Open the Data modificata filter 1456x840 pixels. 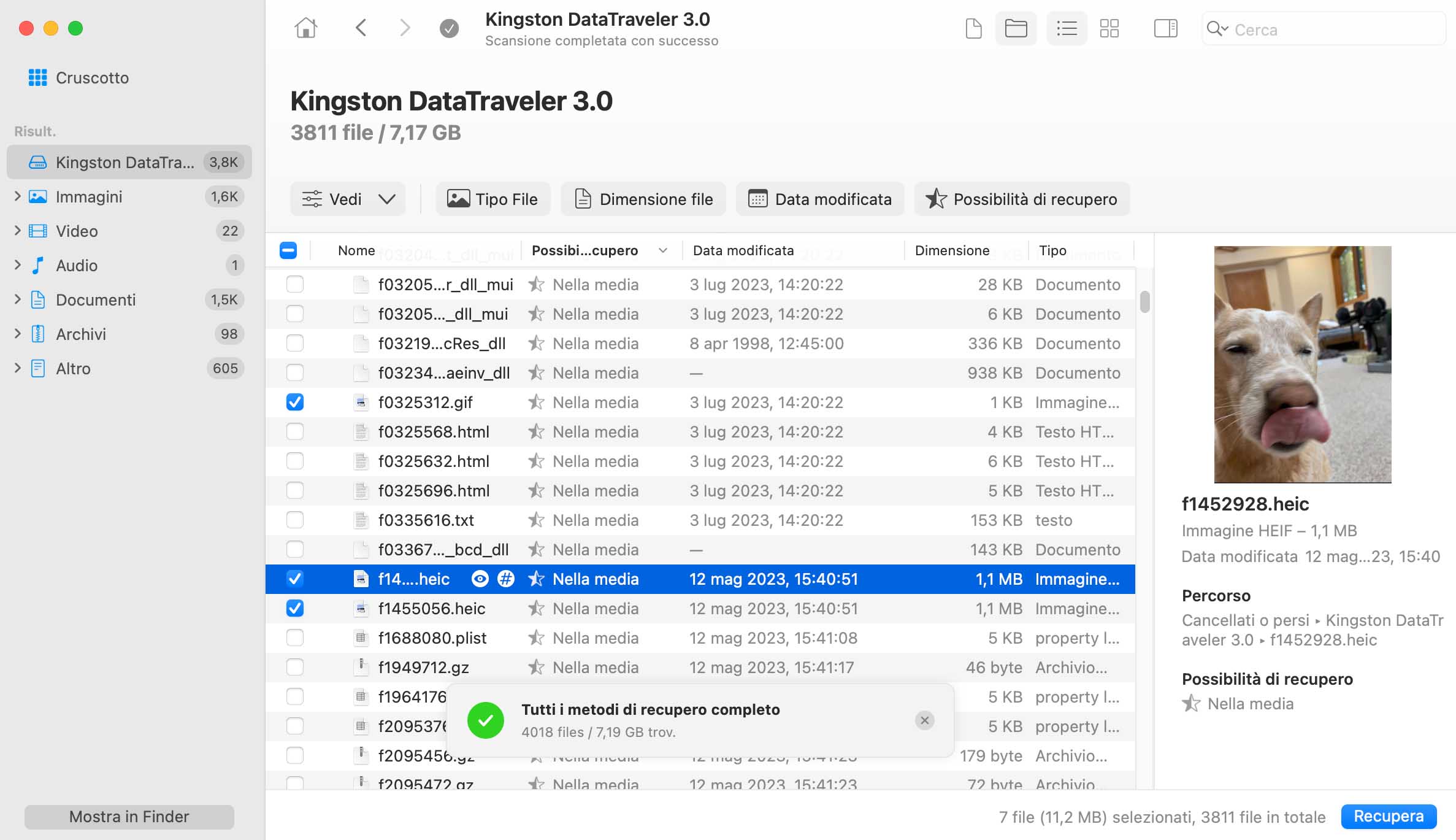click(820, 199)
